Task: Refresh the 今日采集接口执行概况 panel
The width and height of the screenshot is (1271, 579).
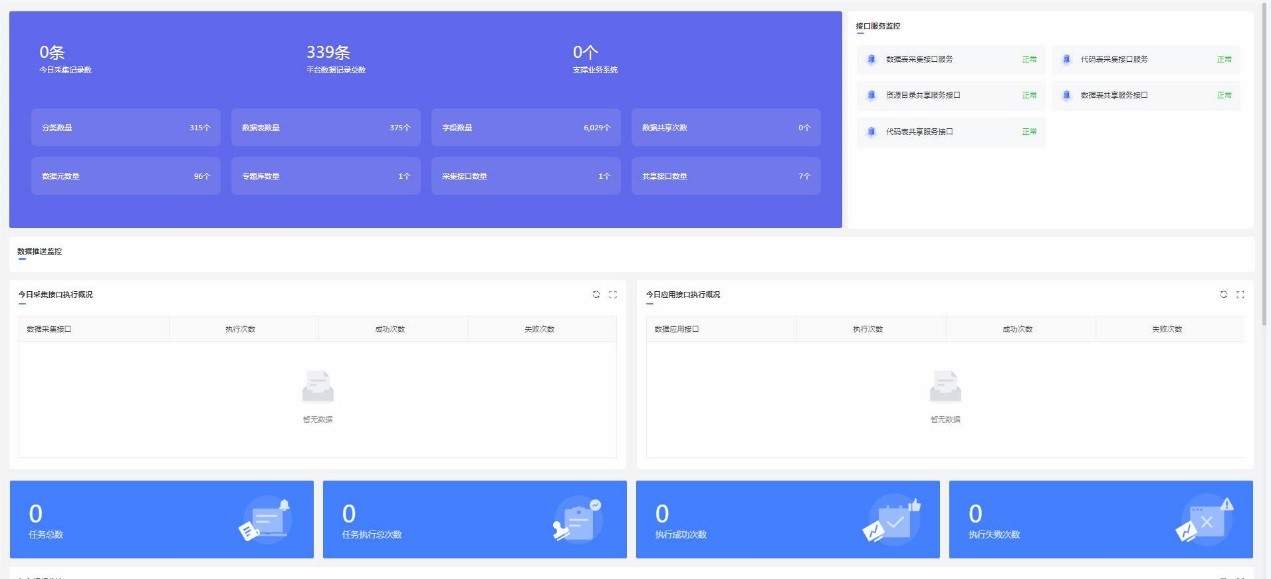Action: point(596,295)
